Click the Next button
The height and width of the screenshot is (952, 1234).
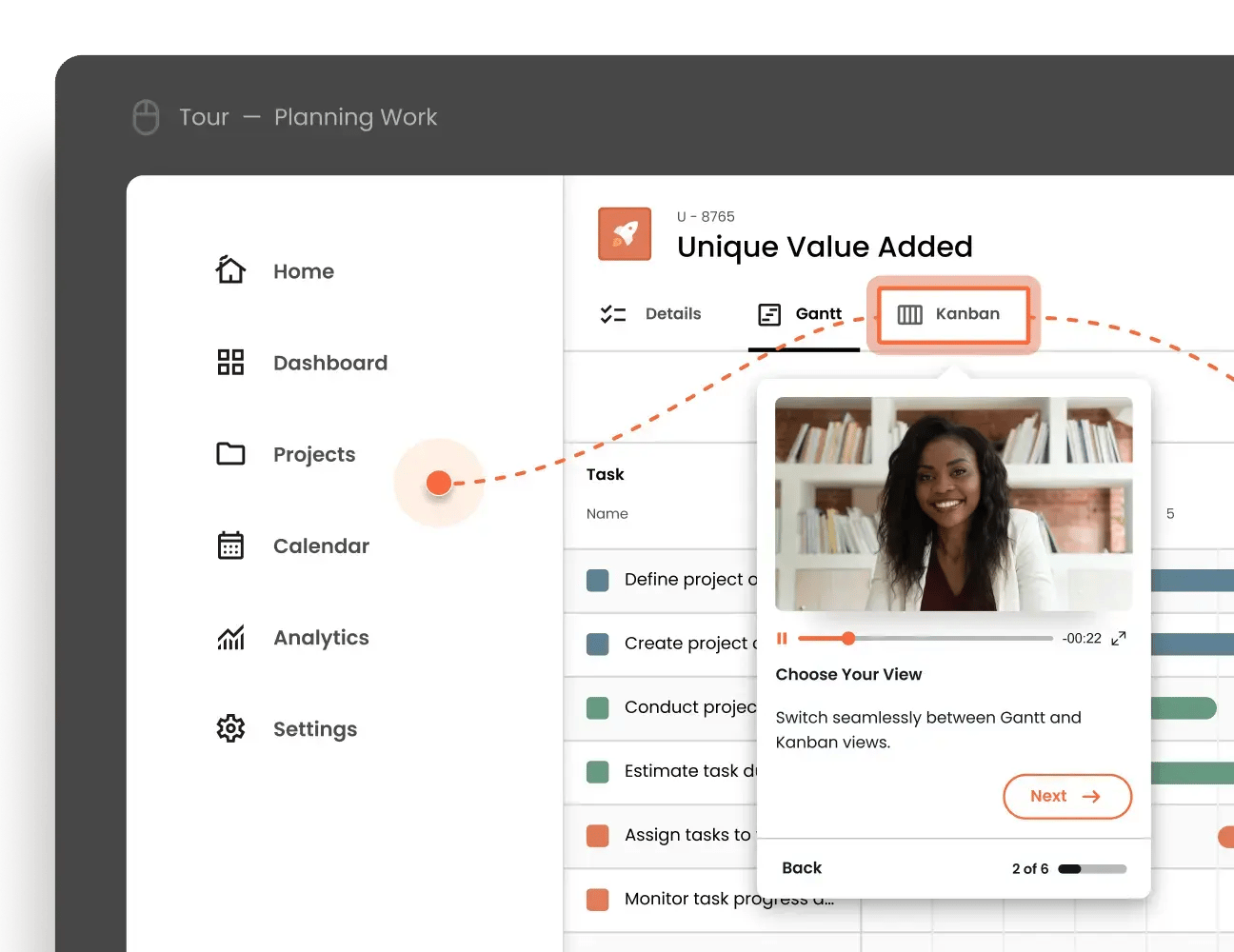point(1067,797)
